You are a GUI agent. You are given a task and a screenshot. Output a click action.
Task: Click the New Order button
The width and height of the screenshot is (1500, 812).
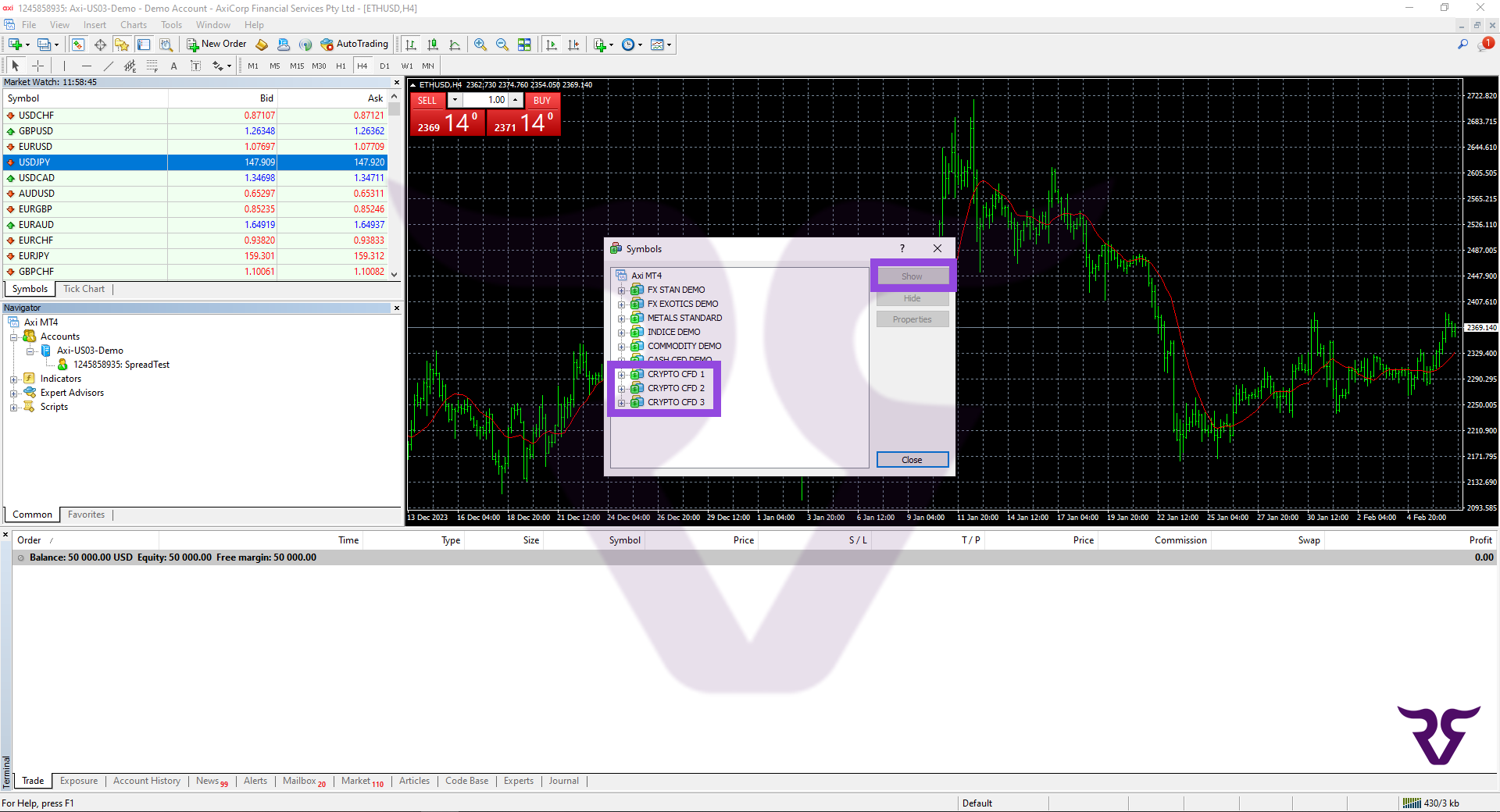tap(216, 45)
